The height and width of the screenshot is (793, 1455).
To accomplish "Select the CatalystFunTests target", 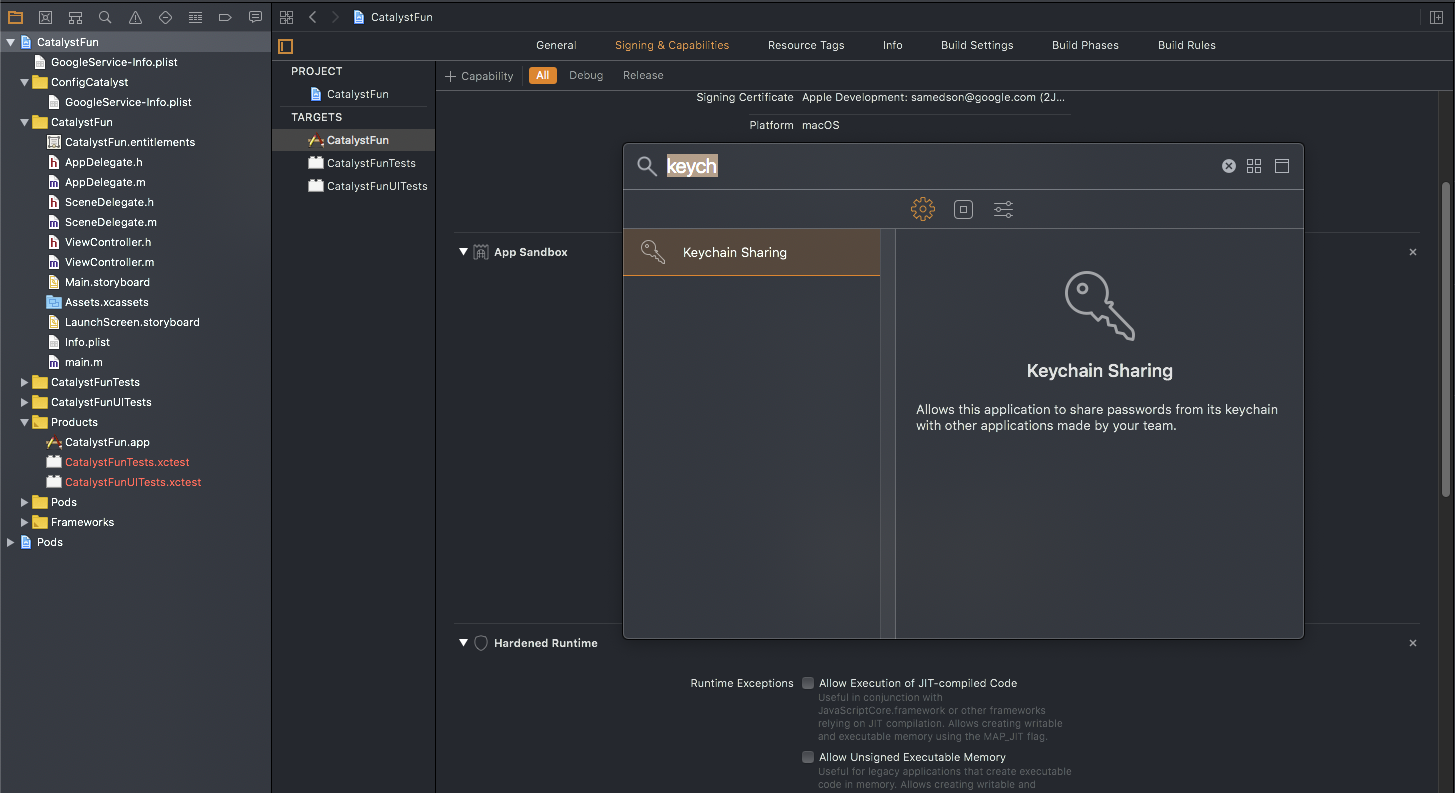I will click(x=361, y=163).
